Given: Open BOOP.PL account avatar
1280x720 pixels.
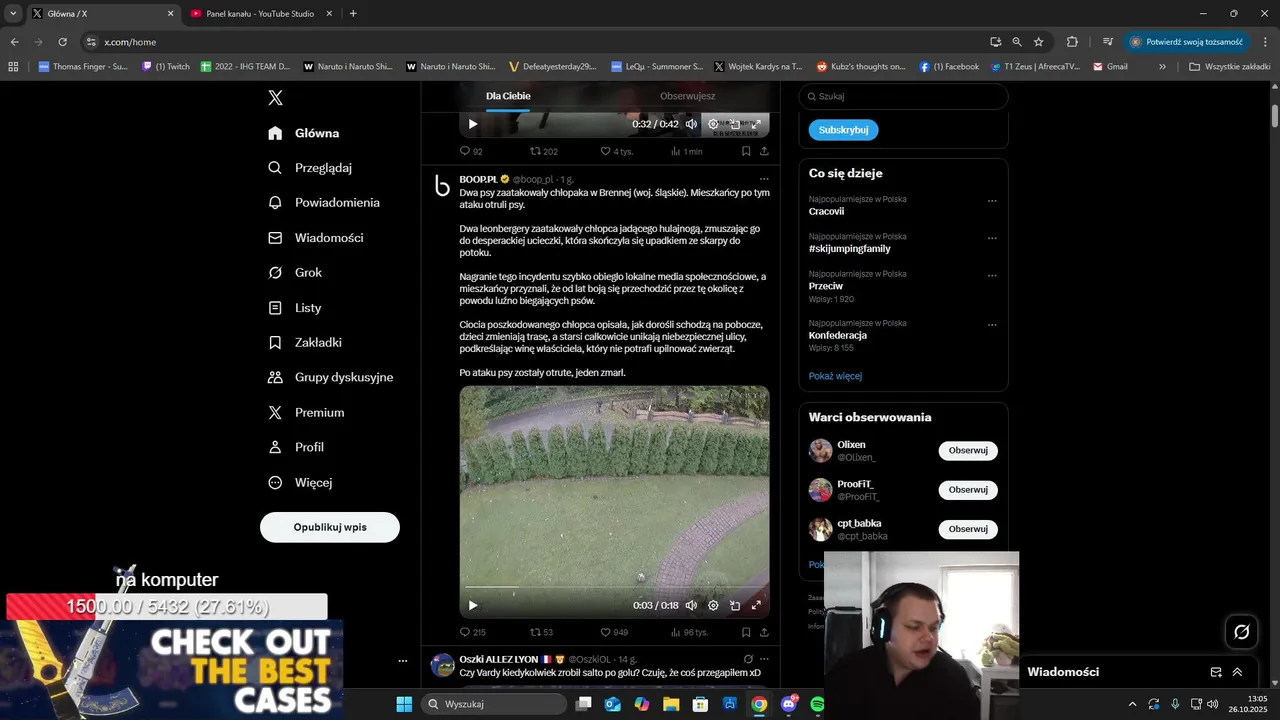Looking at the screenshot, I should (442, 186).
